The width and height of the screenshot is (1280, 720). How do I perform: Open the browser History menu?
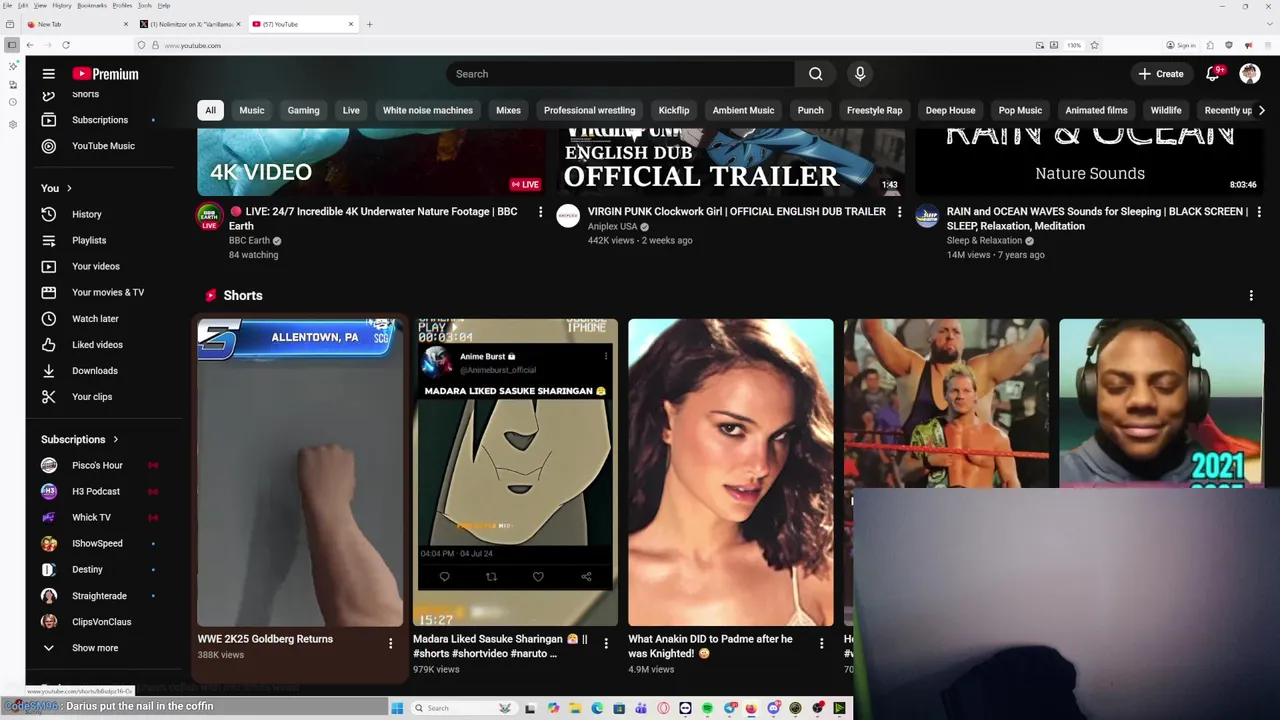(61, 6)
